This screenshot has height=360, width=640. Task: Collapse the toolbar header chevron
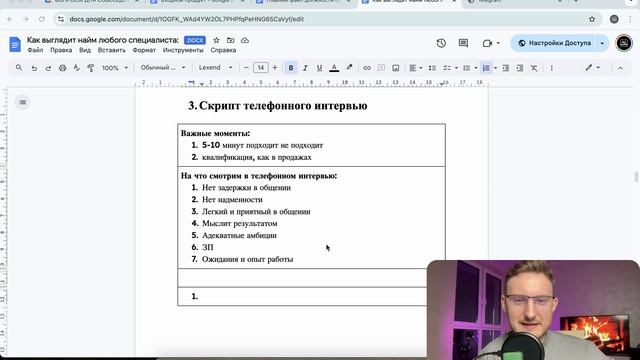click(620, 68)
